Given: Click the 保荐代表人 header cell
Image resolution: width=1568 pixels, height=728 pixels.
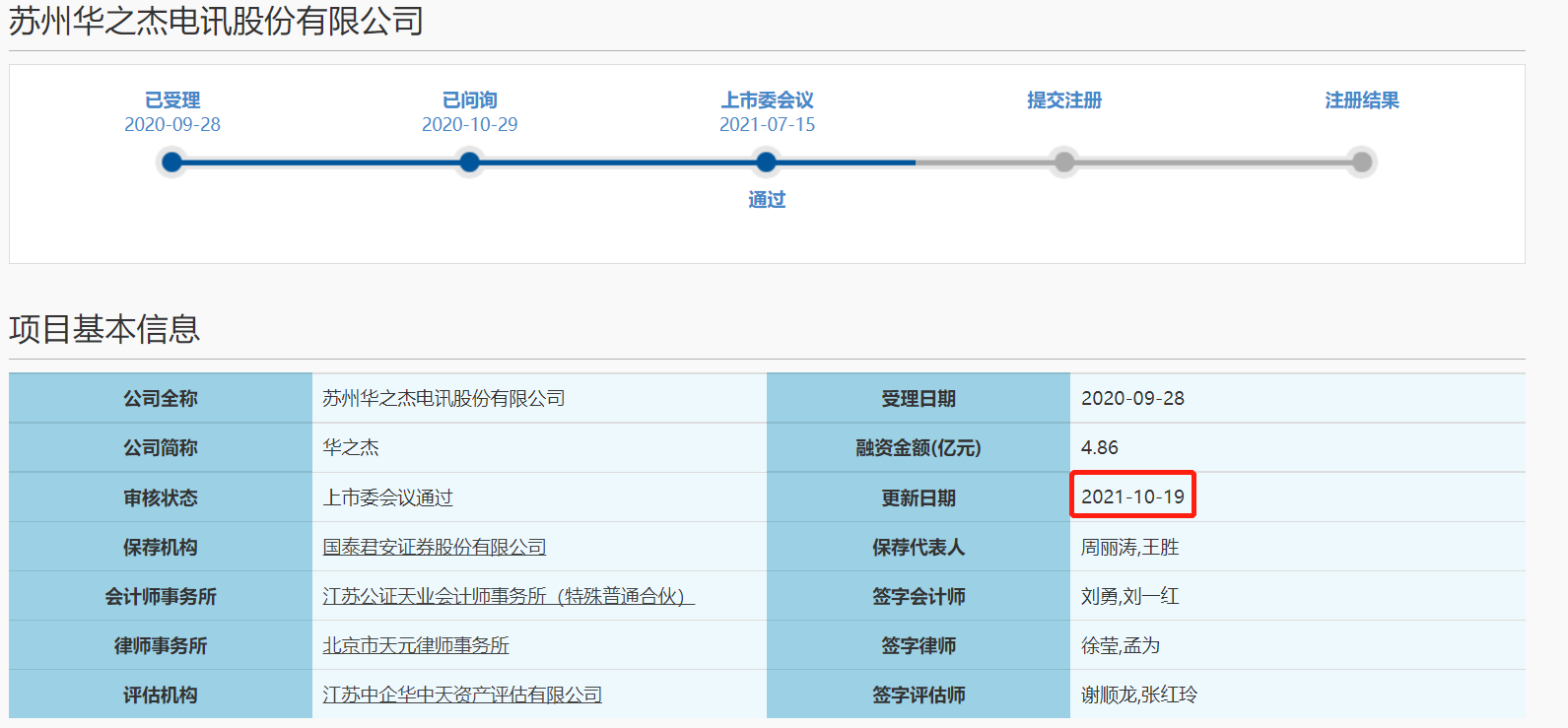Looking at the screenshot, I should tap(919, 547).
